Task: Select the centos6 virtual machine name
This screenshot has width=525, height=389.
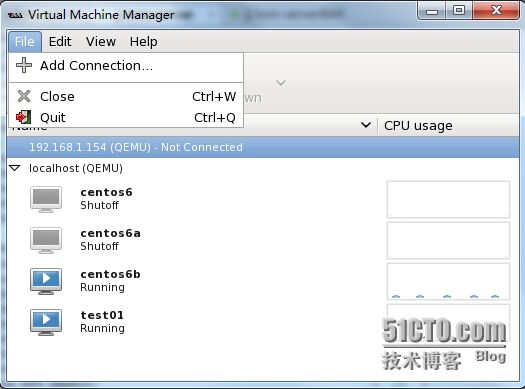Action: pyautogui.click(x=106, y=192)
